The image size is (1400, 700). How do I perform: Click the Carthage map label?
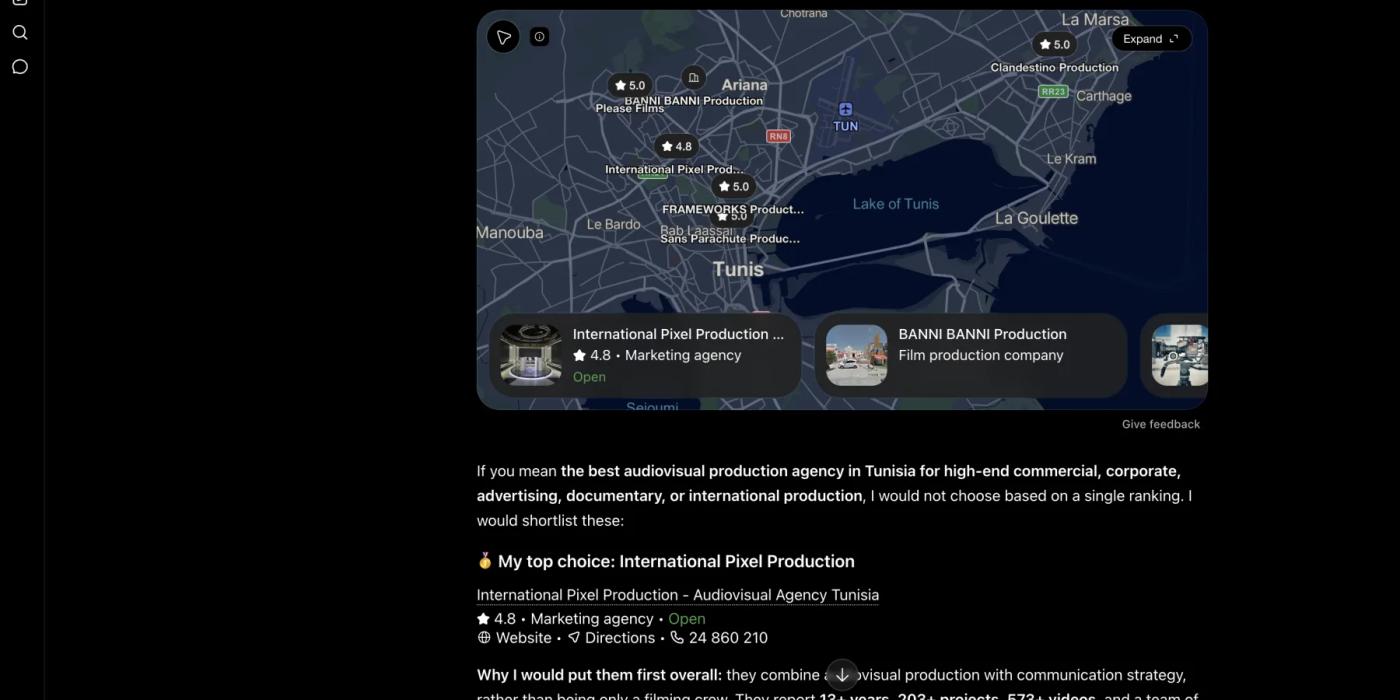tap(1104, 96)
